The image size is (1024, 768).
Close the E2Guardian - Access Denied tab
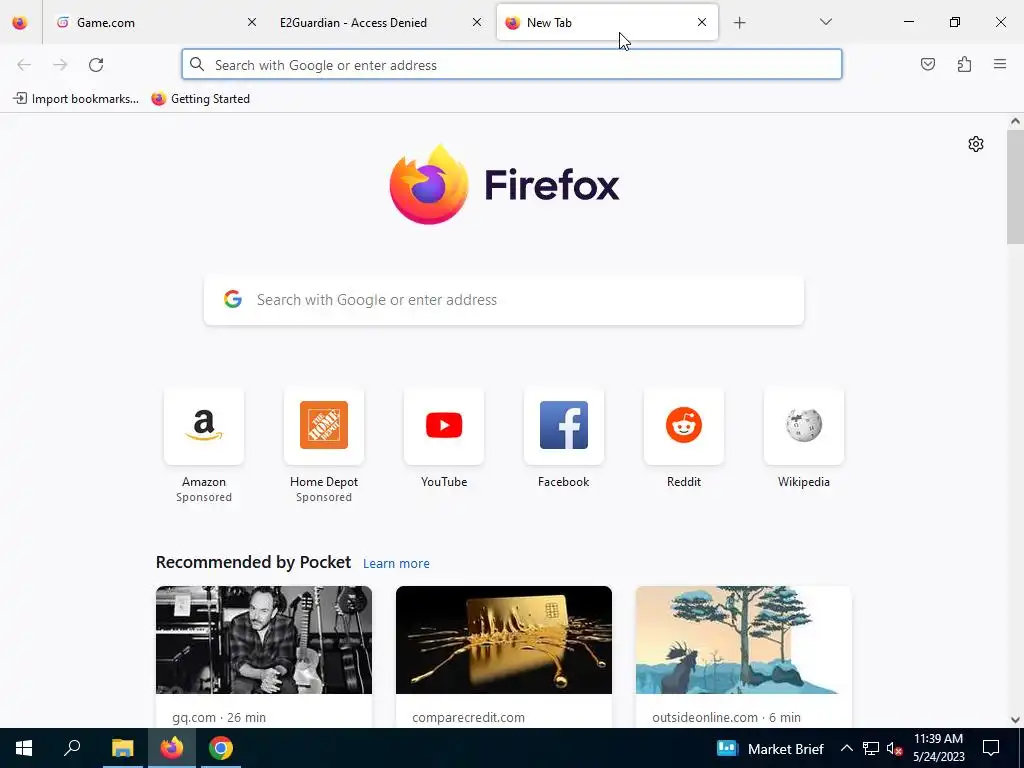[x=477, y=22]
